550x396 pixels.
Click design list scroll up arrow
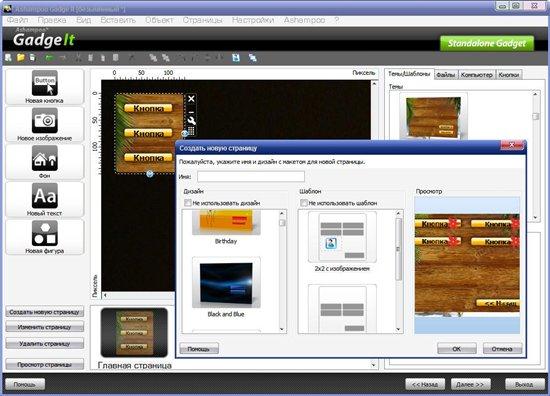(x=282, y=213)
